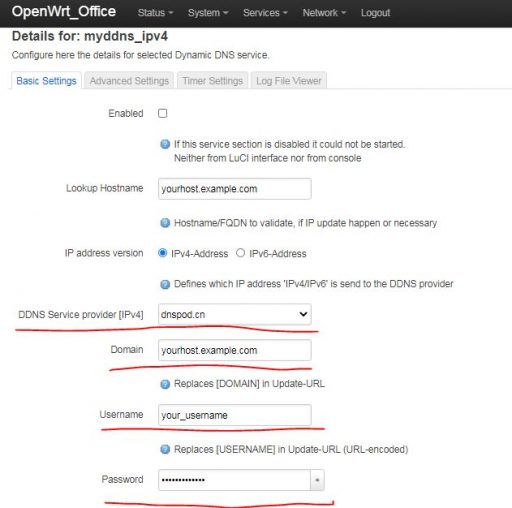Switch to the Advanced Settings tab
The image size is (512, 508).
click(x=129, y=81)
